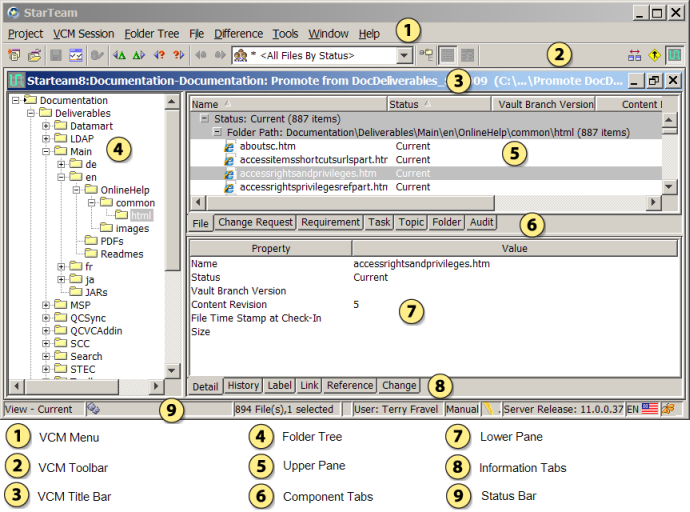Image resolution: width=690 pixels, height=512 pixels.
Task: Select the PDFs folder in tree
Action: click(112, 241)
